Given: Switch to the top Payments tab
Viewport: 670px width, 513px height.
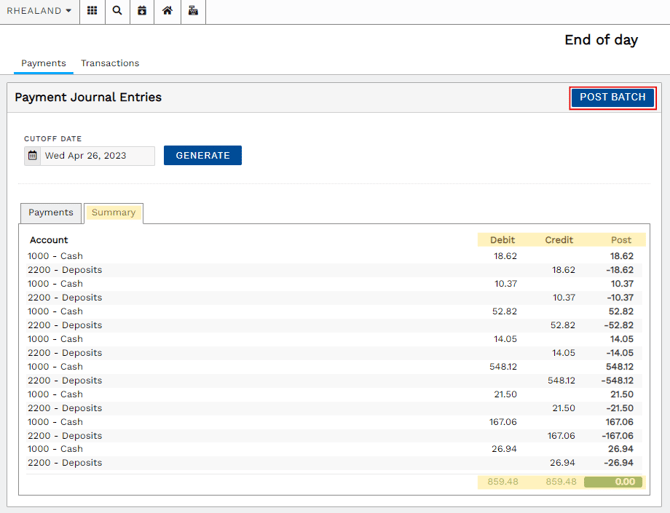Looking at the screenshot, I should point(44,63).
